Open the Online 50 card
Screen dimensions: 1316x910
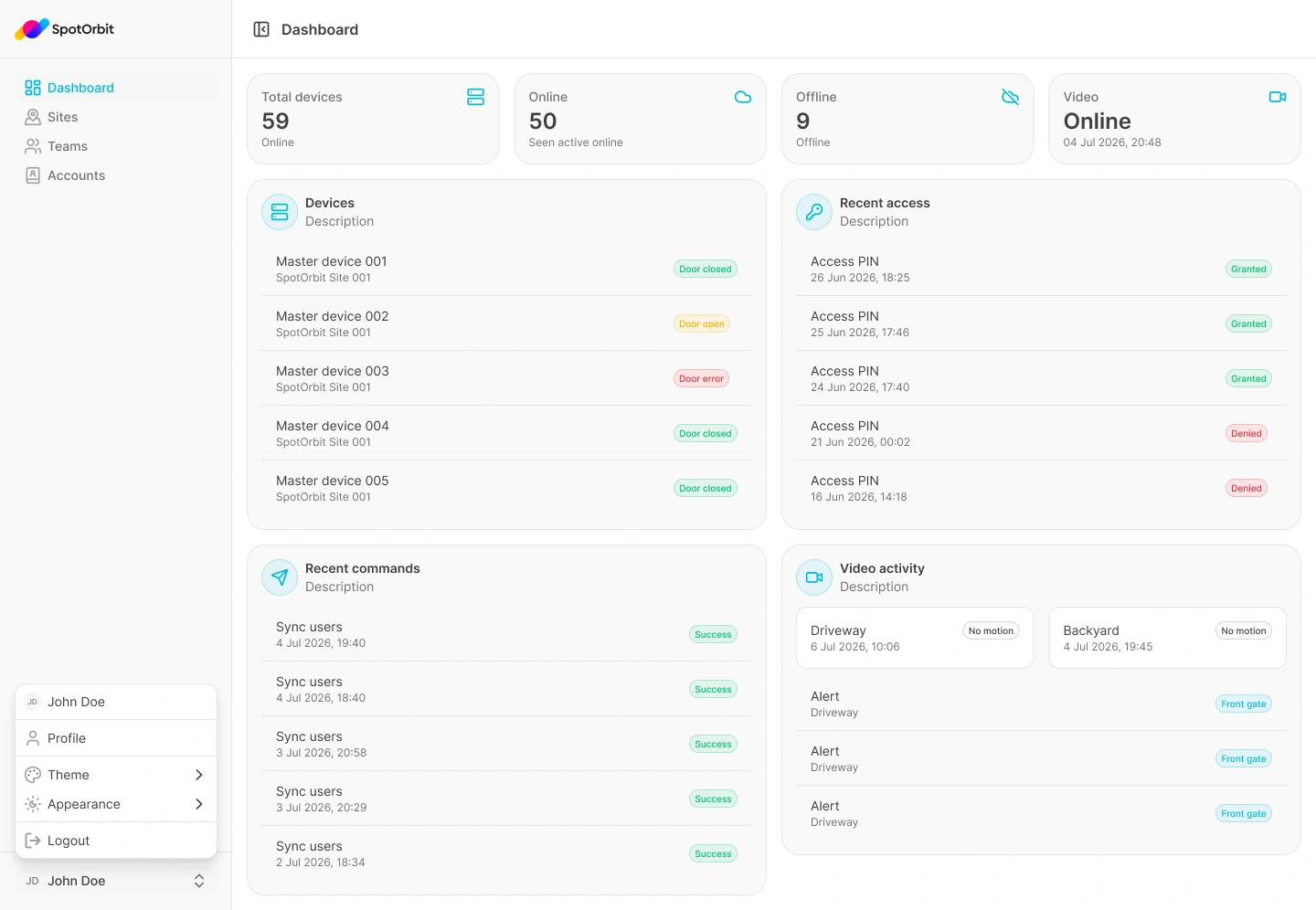(640, 119)
